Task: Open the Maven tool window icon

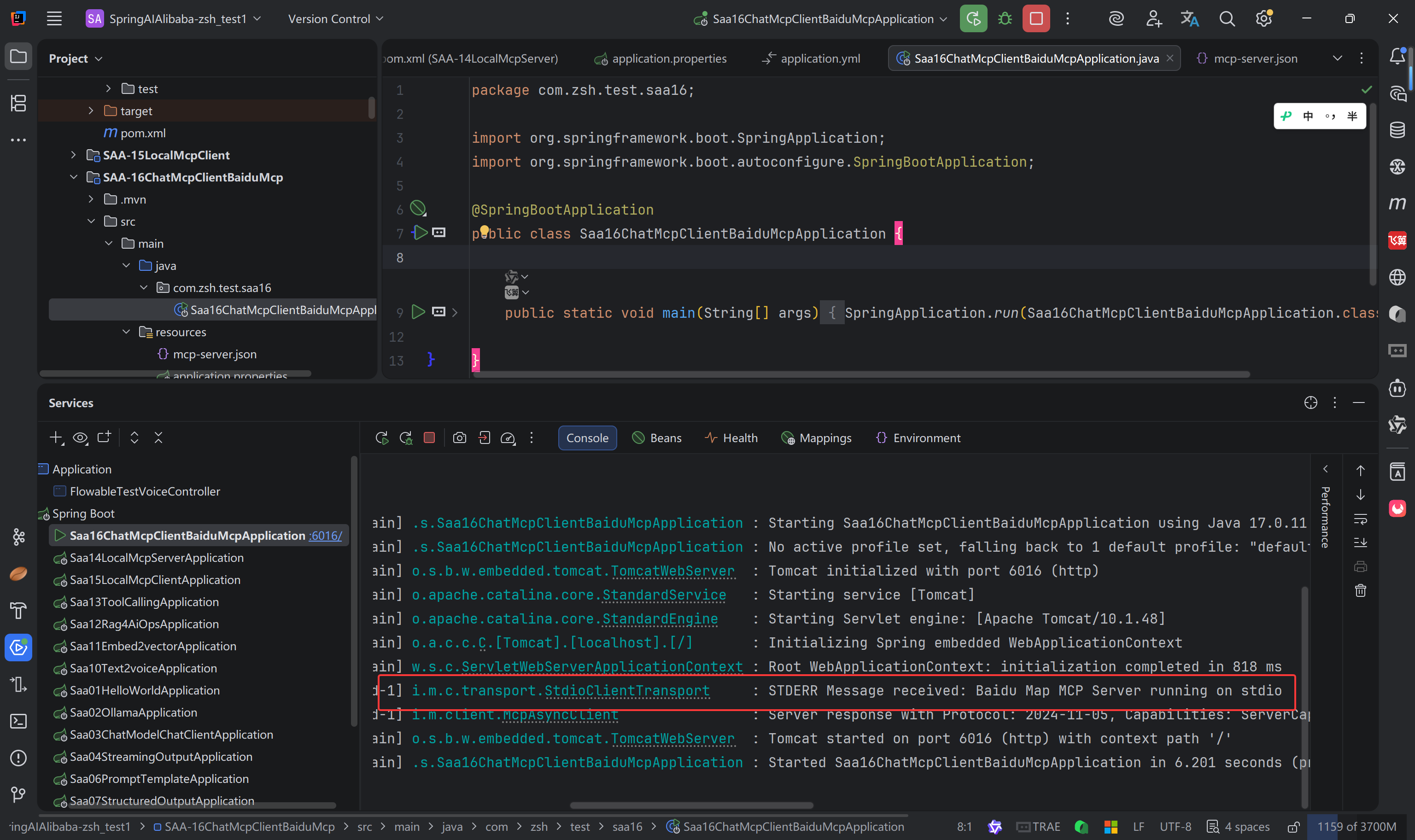Action: tap(1397, 203)
